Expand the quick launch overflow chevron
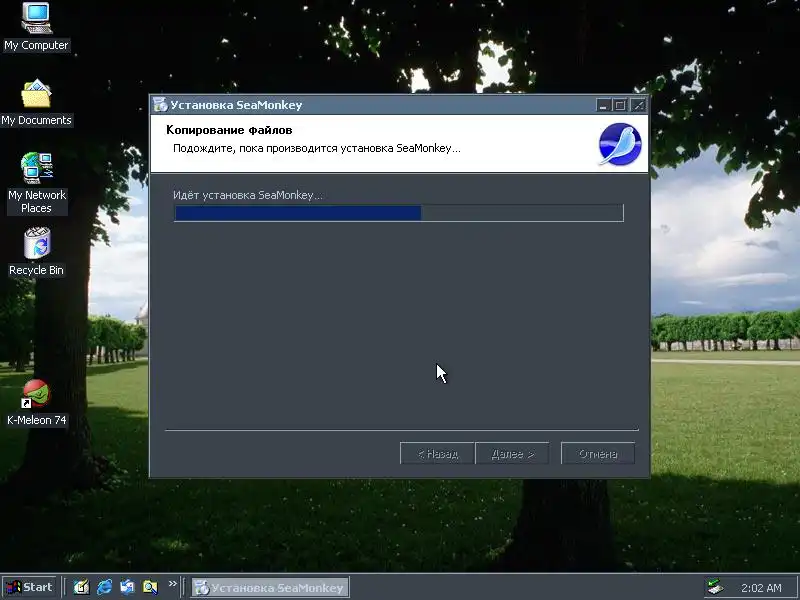This screenshot has height=600, width=800. click(172, 584)
